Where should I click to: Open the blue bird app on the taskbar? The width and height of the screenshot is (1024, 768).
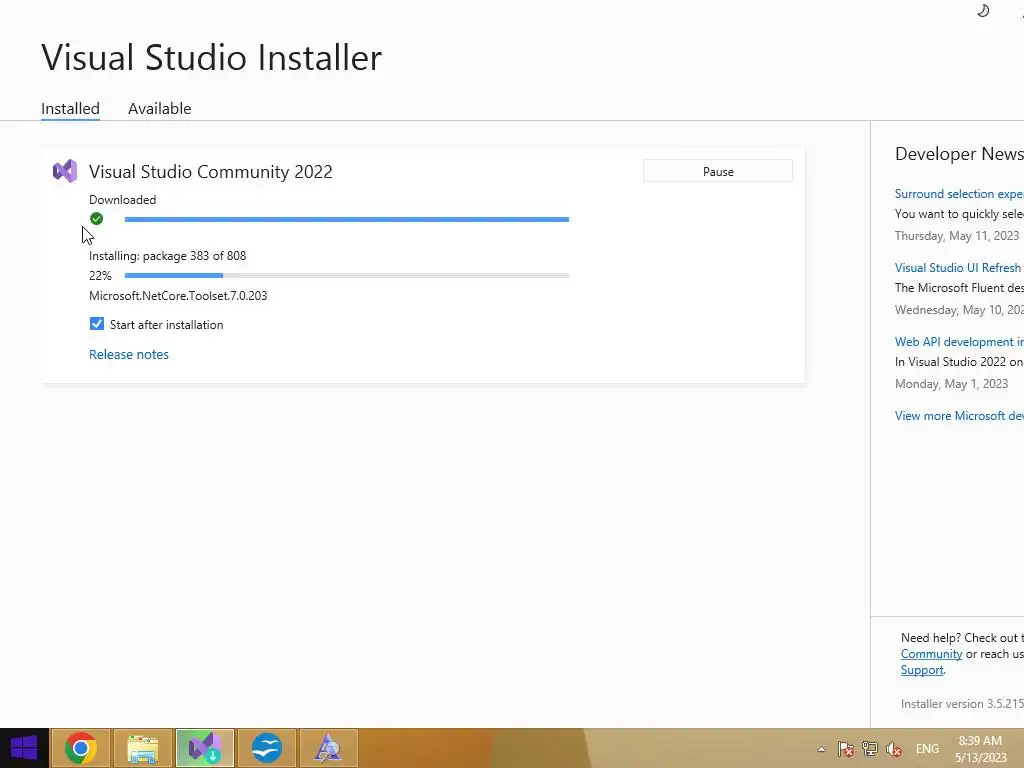click(266, 748)
